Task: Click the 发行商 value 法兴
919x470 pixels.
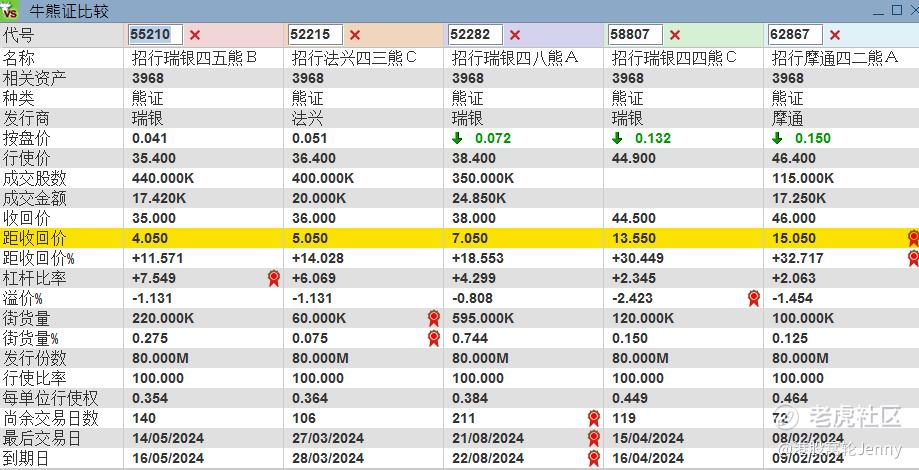Action: [308, 118]
